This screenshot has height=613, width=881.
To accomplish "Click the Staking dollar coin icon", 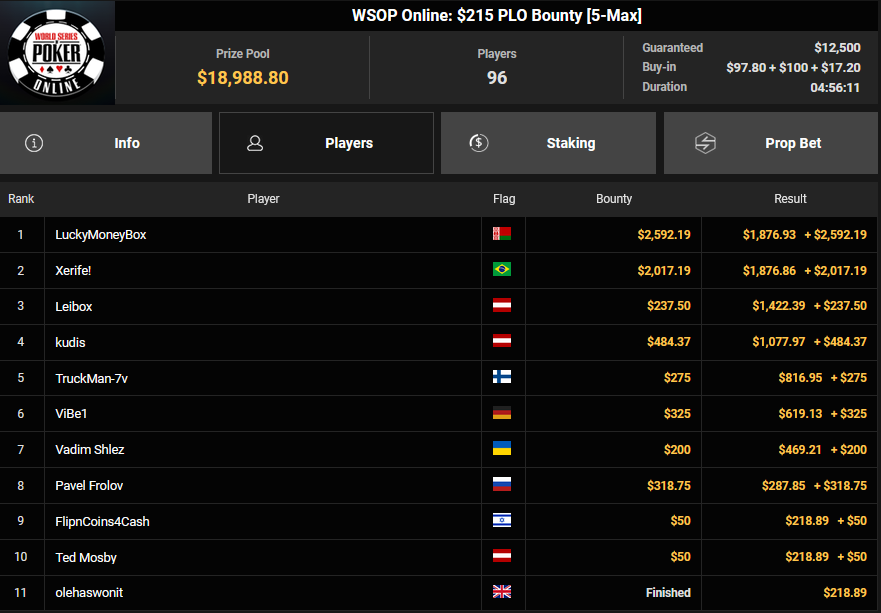I will pos(479,143).
